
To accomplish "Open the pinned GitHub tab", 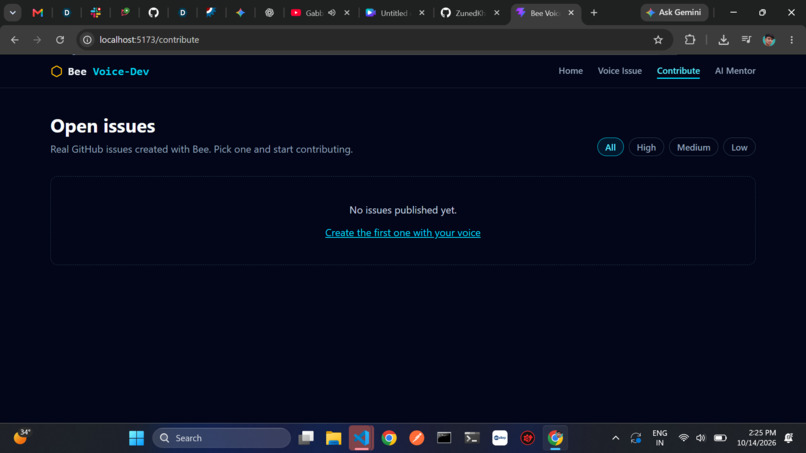I will 153,13.
